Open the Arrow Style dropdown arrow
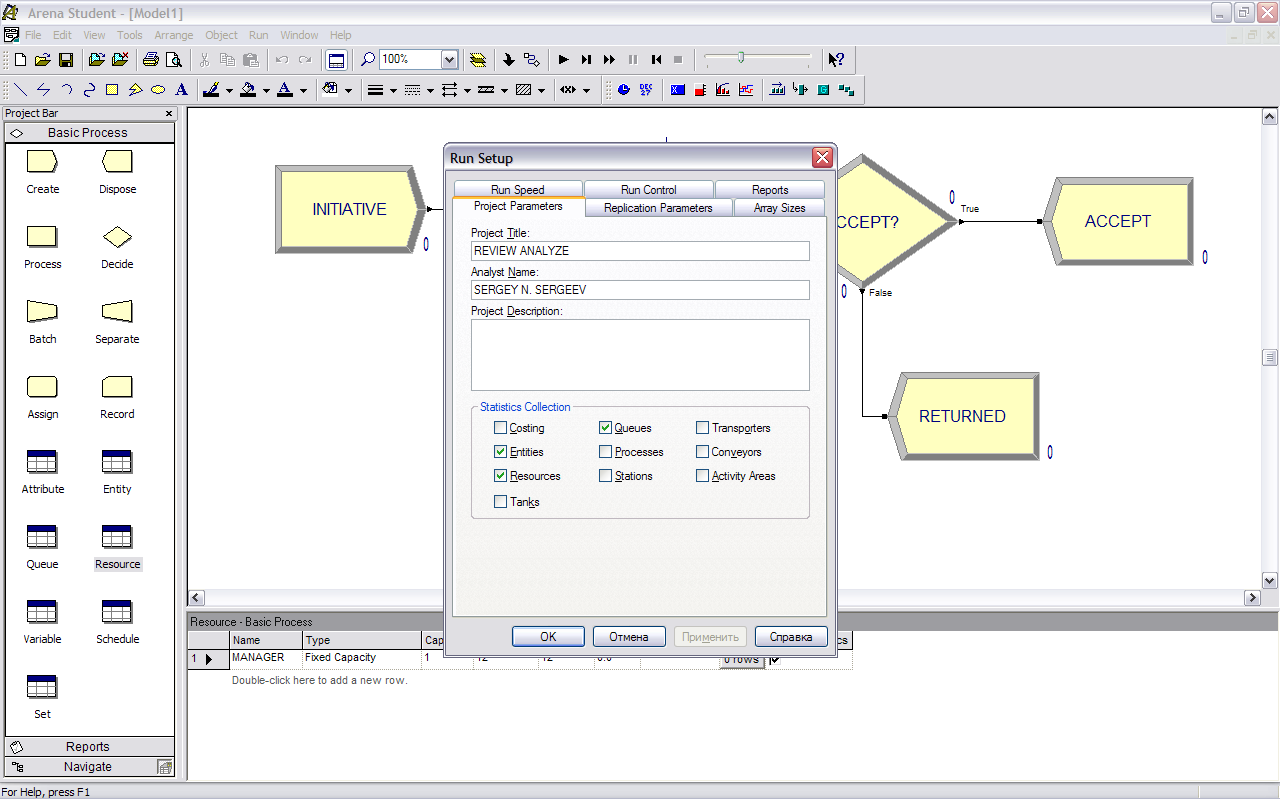1280x800 pixels. tap(467, 90)
